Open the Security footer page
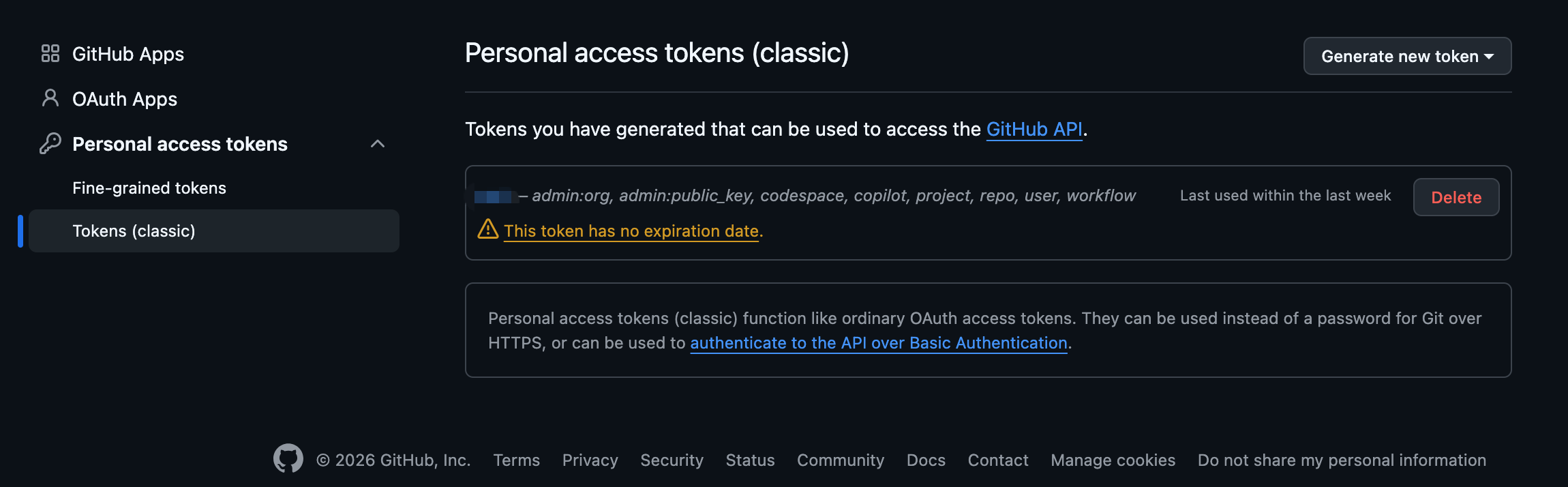The height and width of the screenshot is (487, 1568). pyautogui.click(x=672, y=460)
